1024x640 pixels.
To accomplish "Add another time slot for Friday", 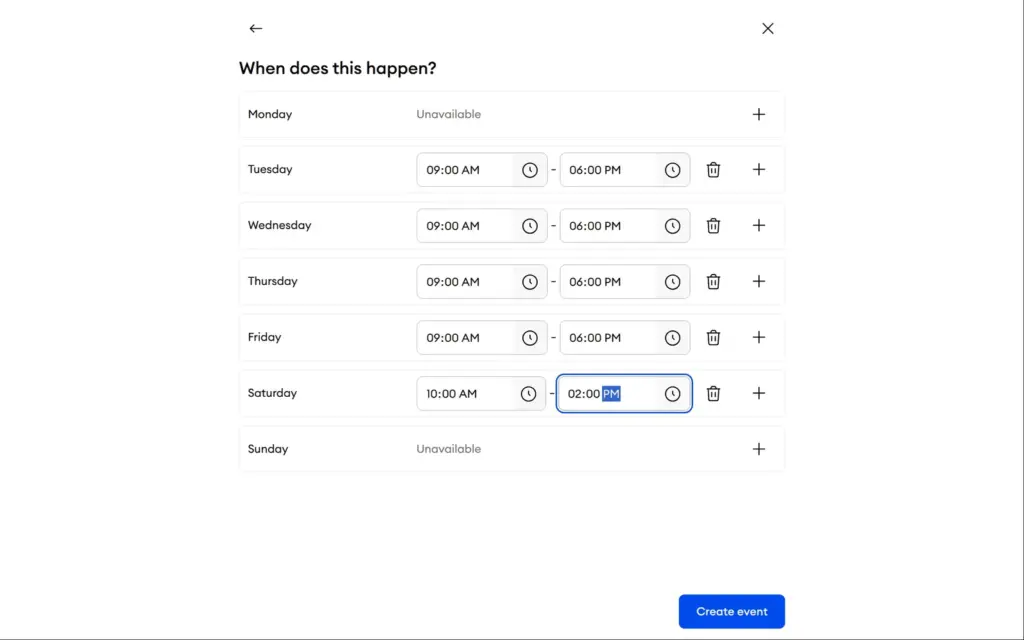I will [x=758, y=338].
